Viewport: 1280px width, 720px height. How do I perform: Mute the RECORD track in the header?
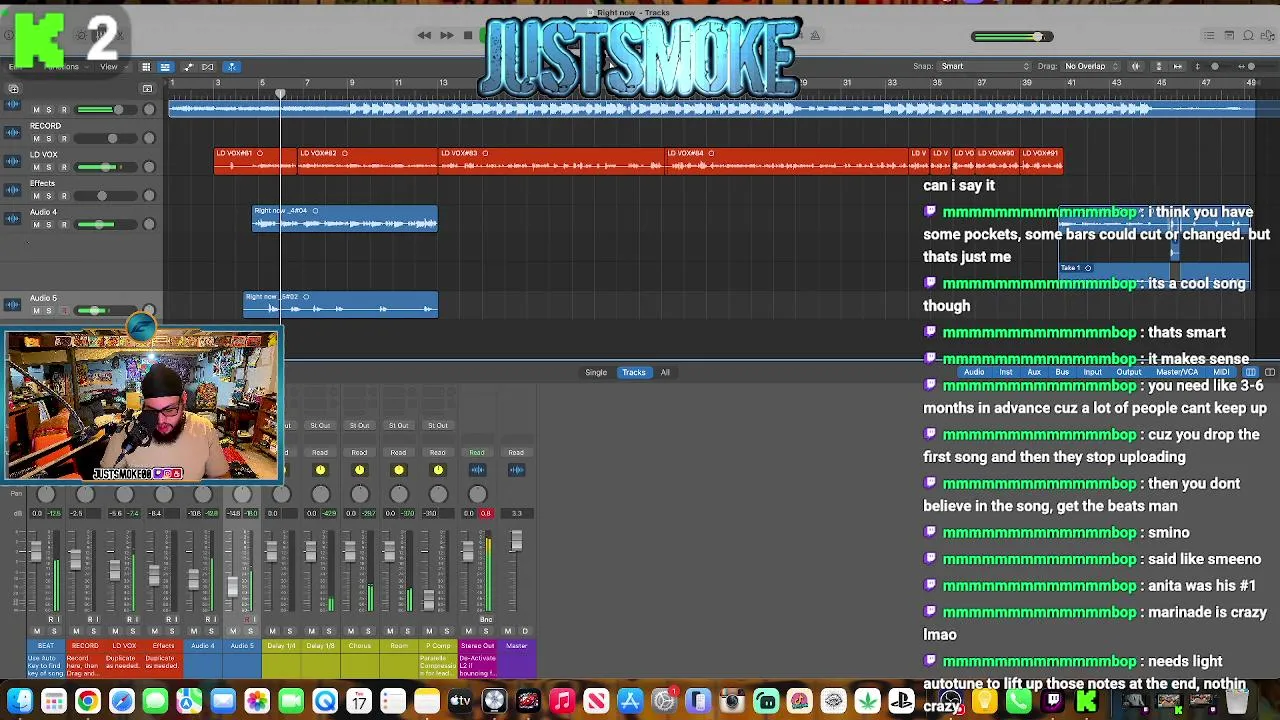click(x=36, y=139)
